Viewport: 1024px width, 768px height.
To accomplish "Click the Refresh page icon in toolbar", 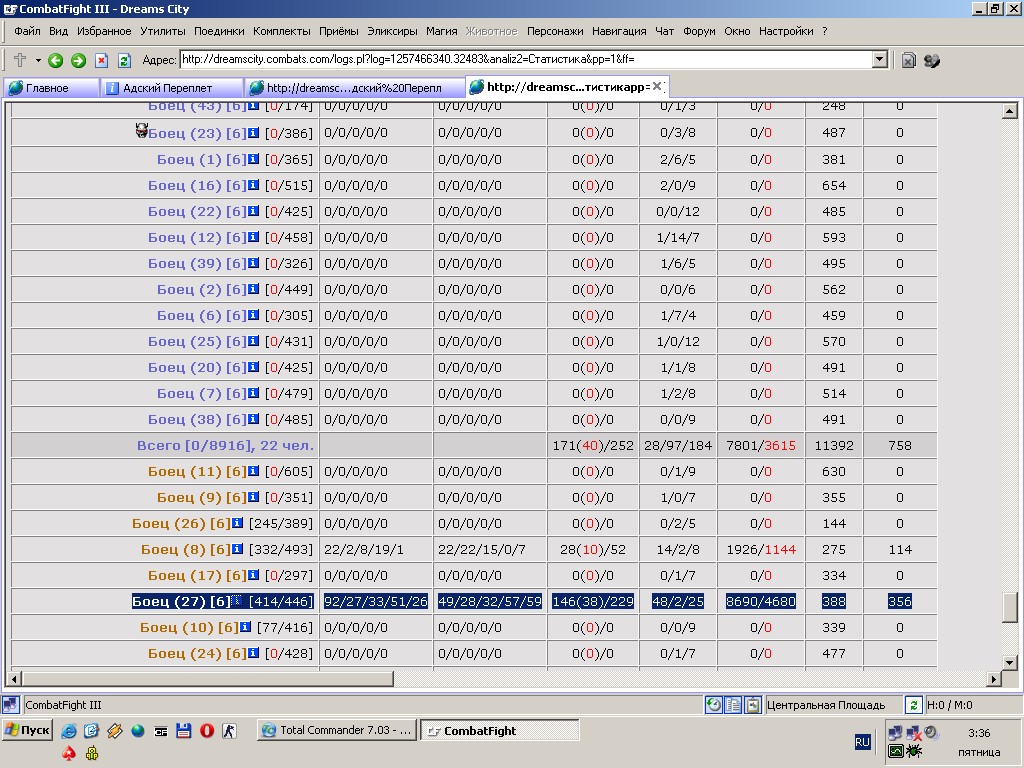I will pyautogui.click(x=124, y=61).
